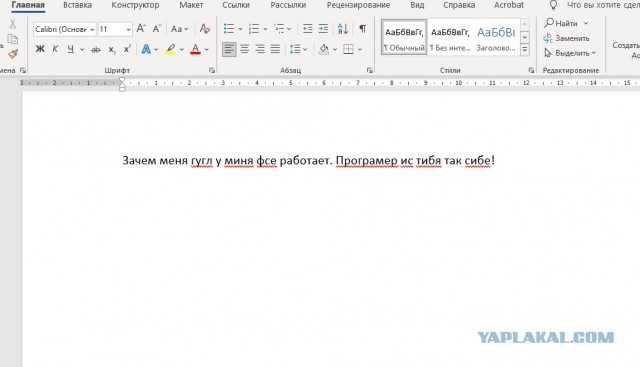Center align the text

[244, 49]
